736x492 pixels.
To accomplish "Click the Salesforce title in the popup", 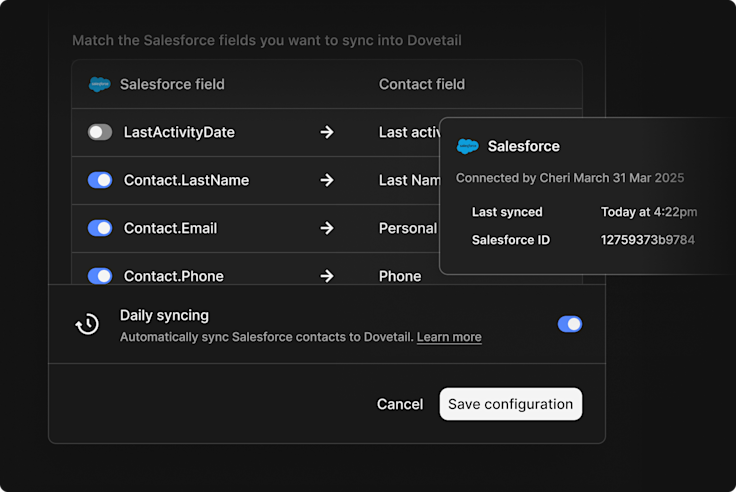I will pos(524,146).
